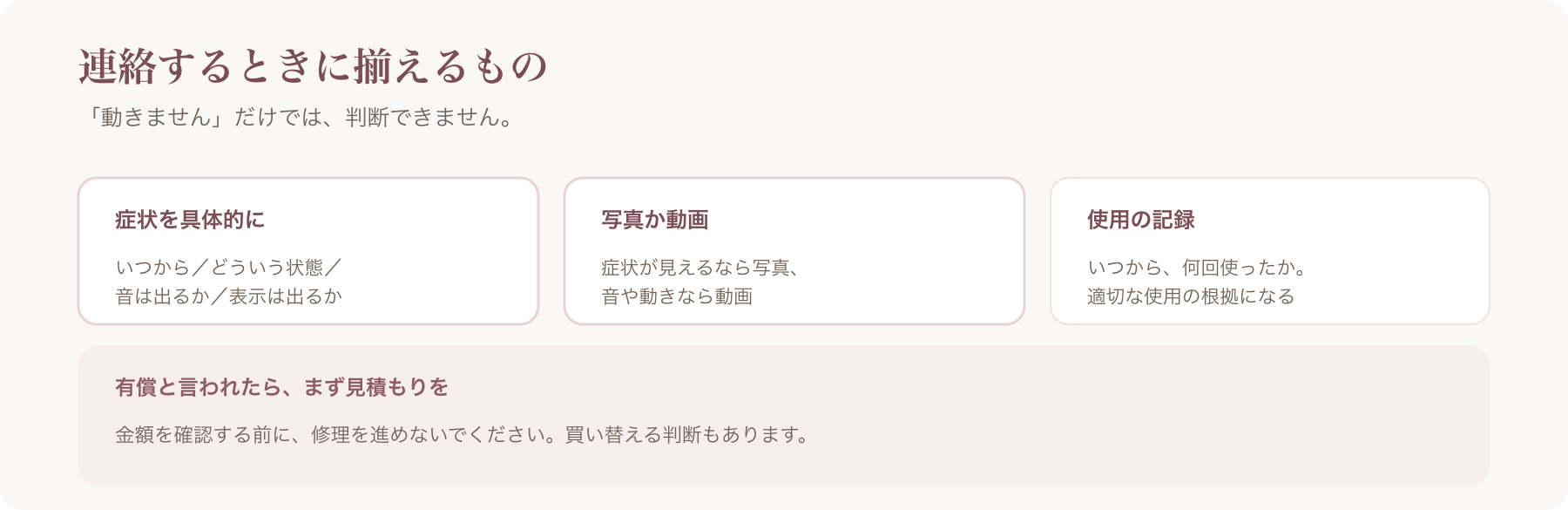Click the text 音や動きなら動画
The width and height of the screenshot is (1568, 510).
click(677, 296)
